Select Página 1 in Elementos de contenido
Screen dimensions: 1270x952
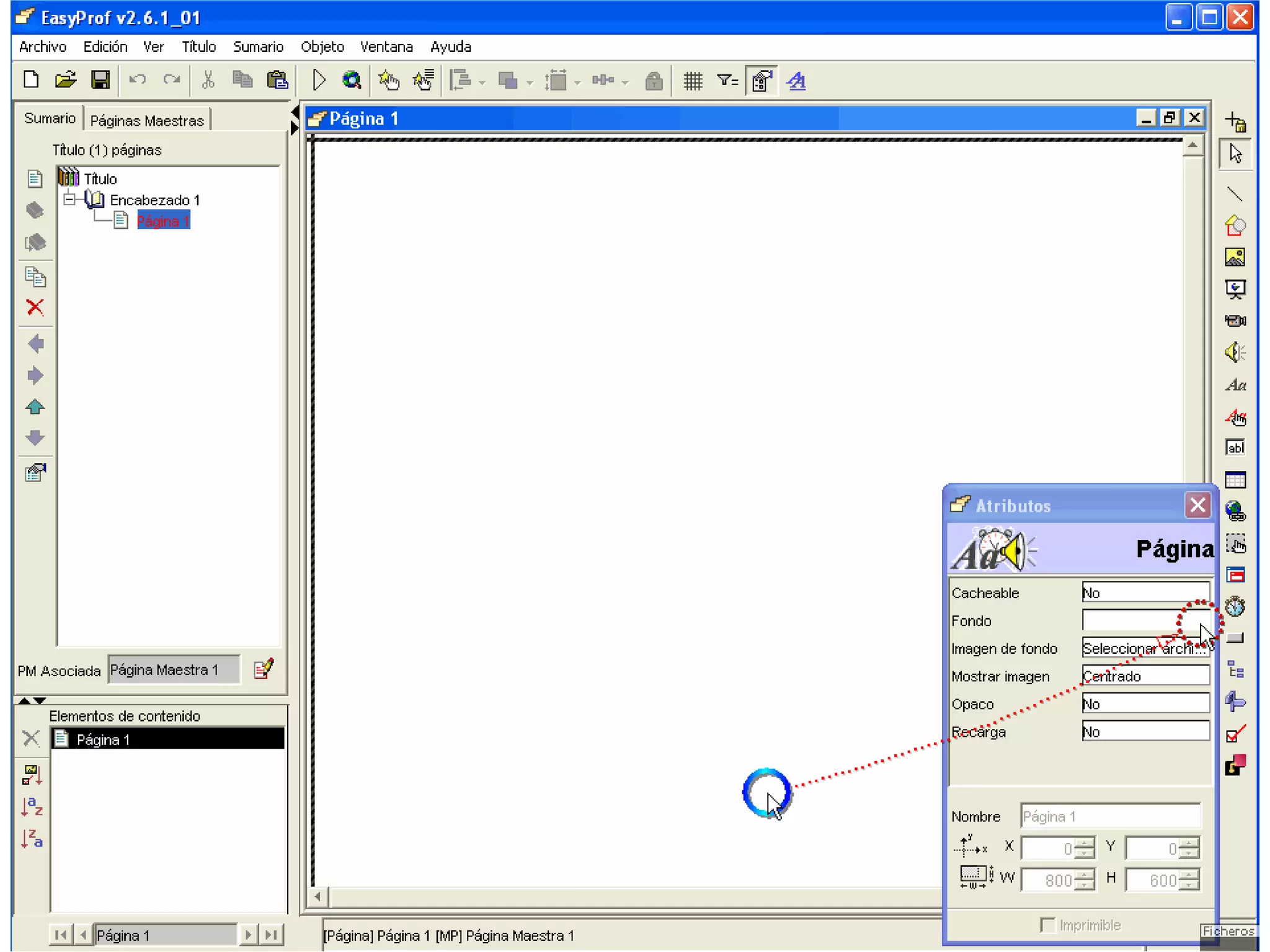(x=104, y=739)
